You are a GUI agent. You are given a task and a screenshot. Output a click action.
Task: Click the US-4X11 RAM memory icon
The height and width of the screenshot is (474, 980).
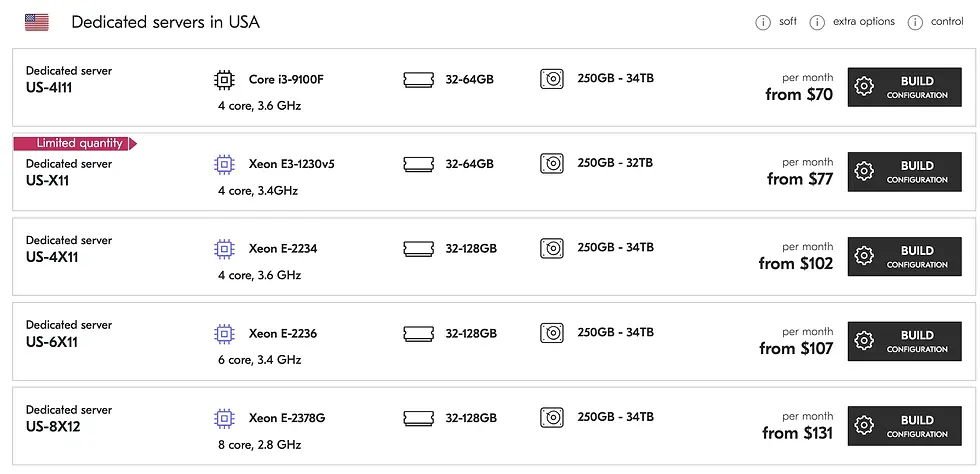418,249
